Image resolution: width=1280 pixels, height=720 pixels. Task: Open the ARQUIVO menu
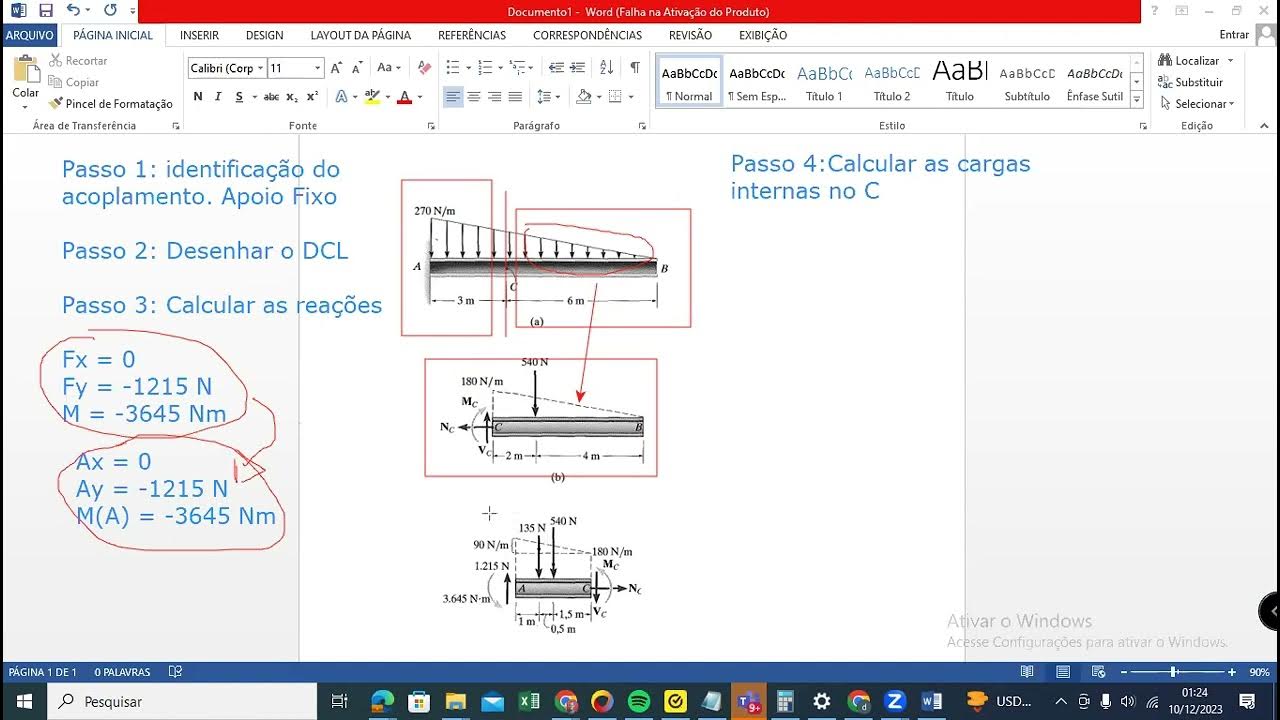pos(30,34)
